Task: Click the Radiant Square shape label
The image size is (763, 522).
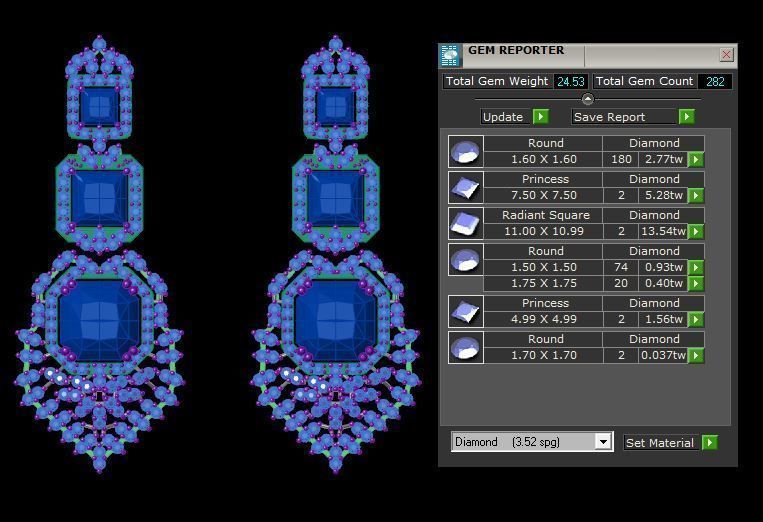Action: tap(545, 215)
